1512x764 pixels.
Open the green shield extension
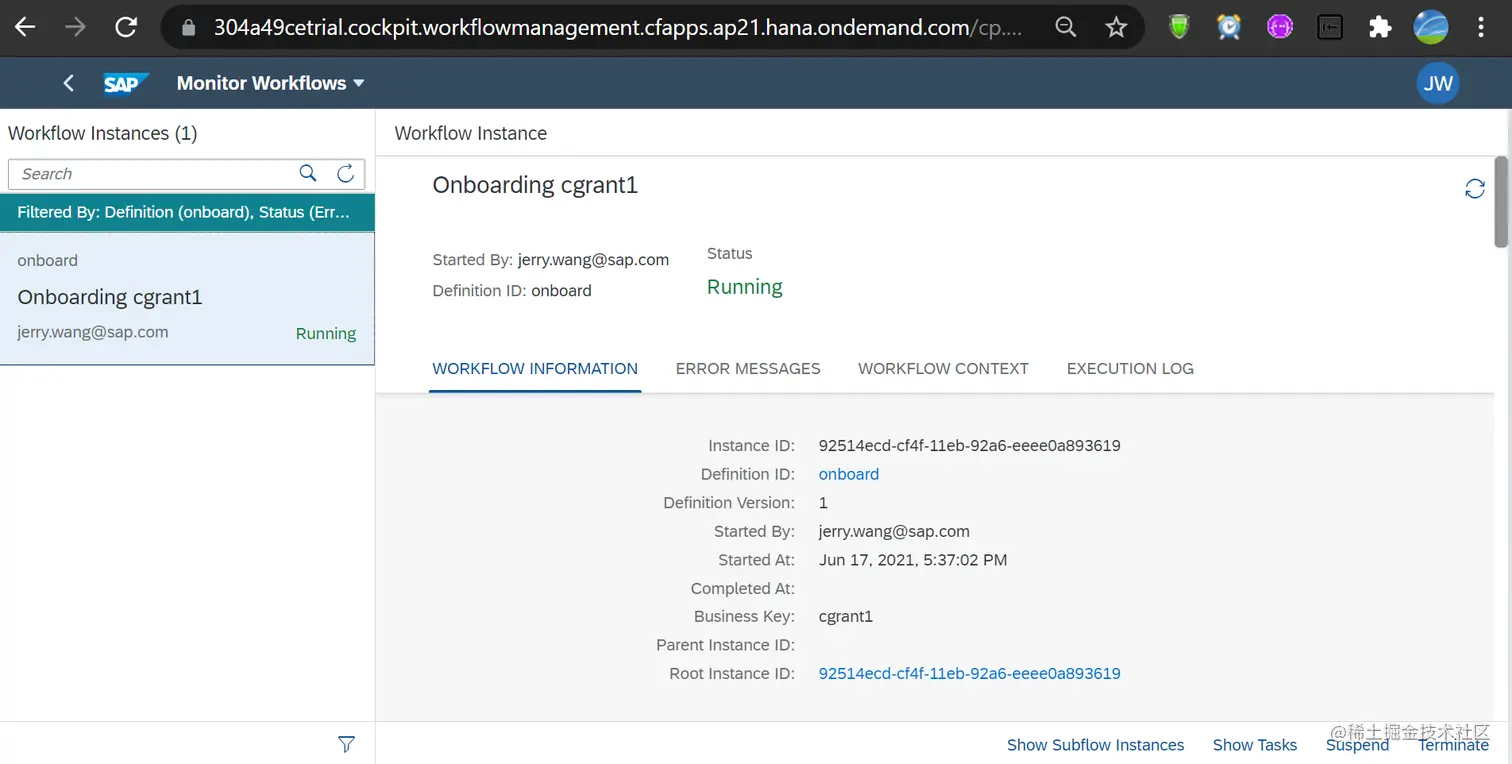click(1180, 28)
